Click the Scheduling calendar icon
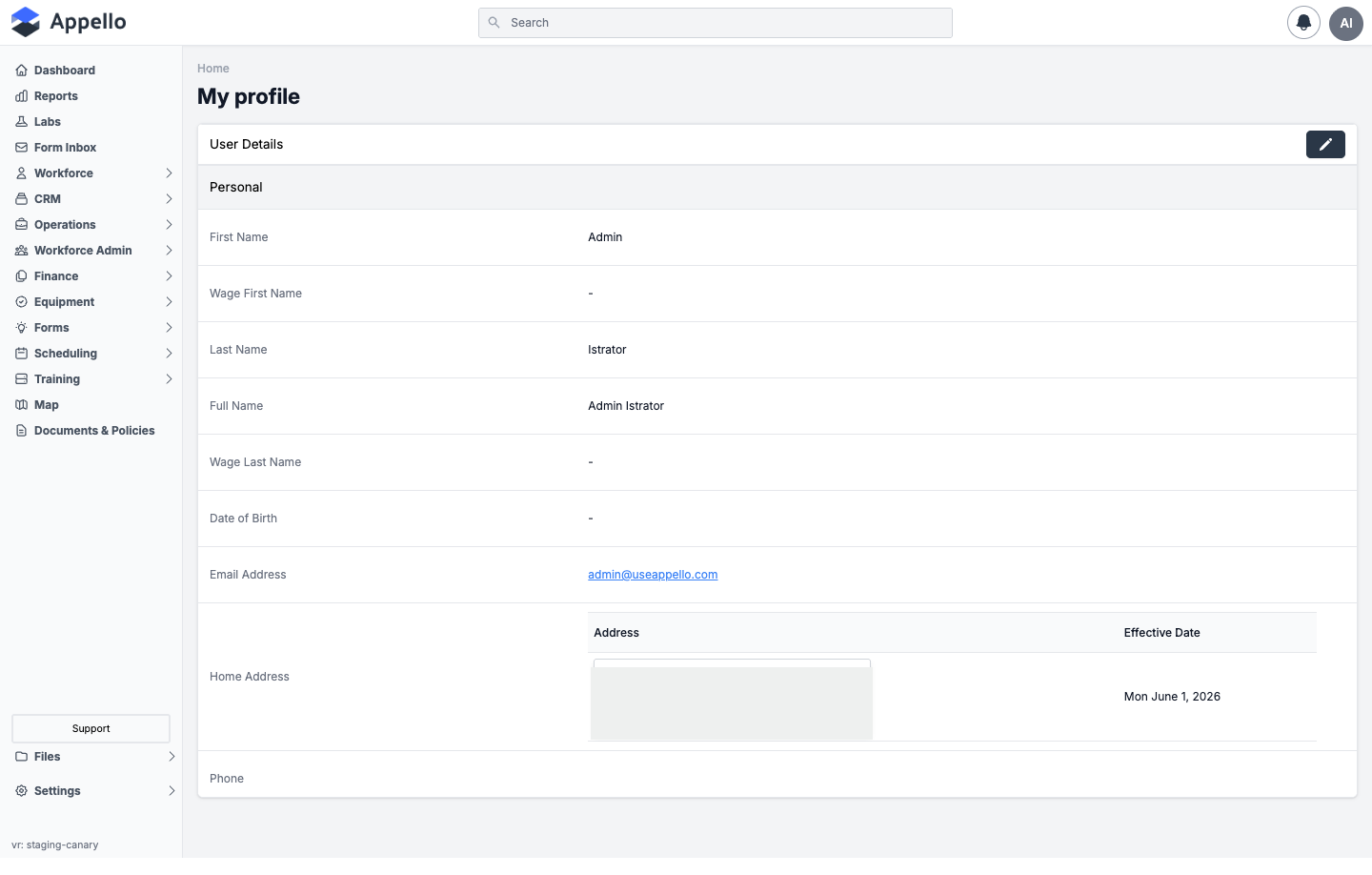1372x875 pixels. tap(21, 354)
